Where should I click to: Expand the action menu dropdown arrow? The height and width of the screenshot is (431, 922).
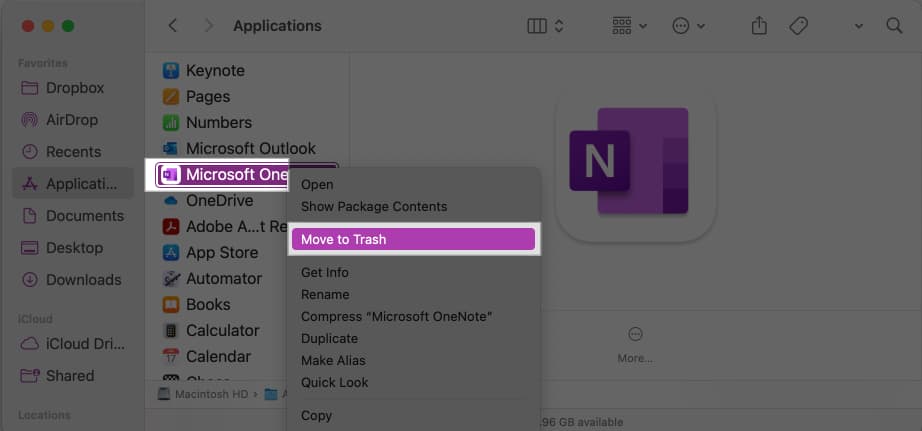pyautogui.click(x=701, y=26)
